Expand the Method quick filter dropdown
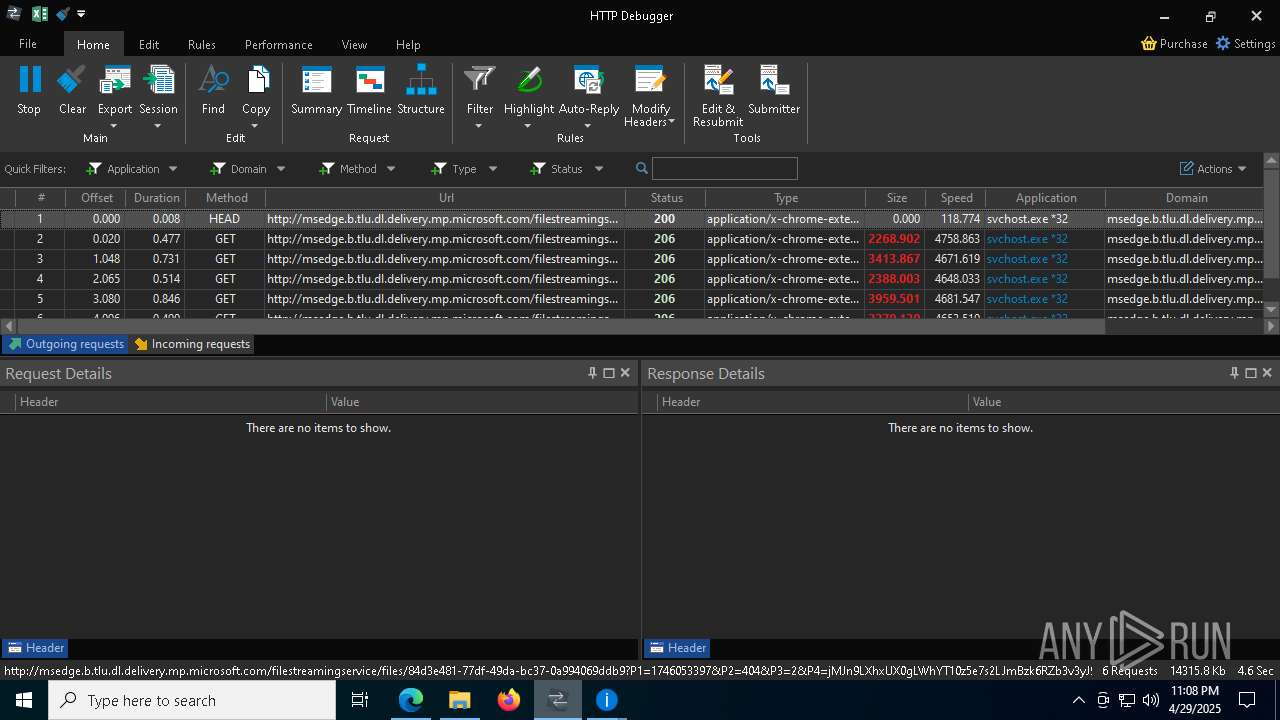The image size is (1280, 720). 391,169
